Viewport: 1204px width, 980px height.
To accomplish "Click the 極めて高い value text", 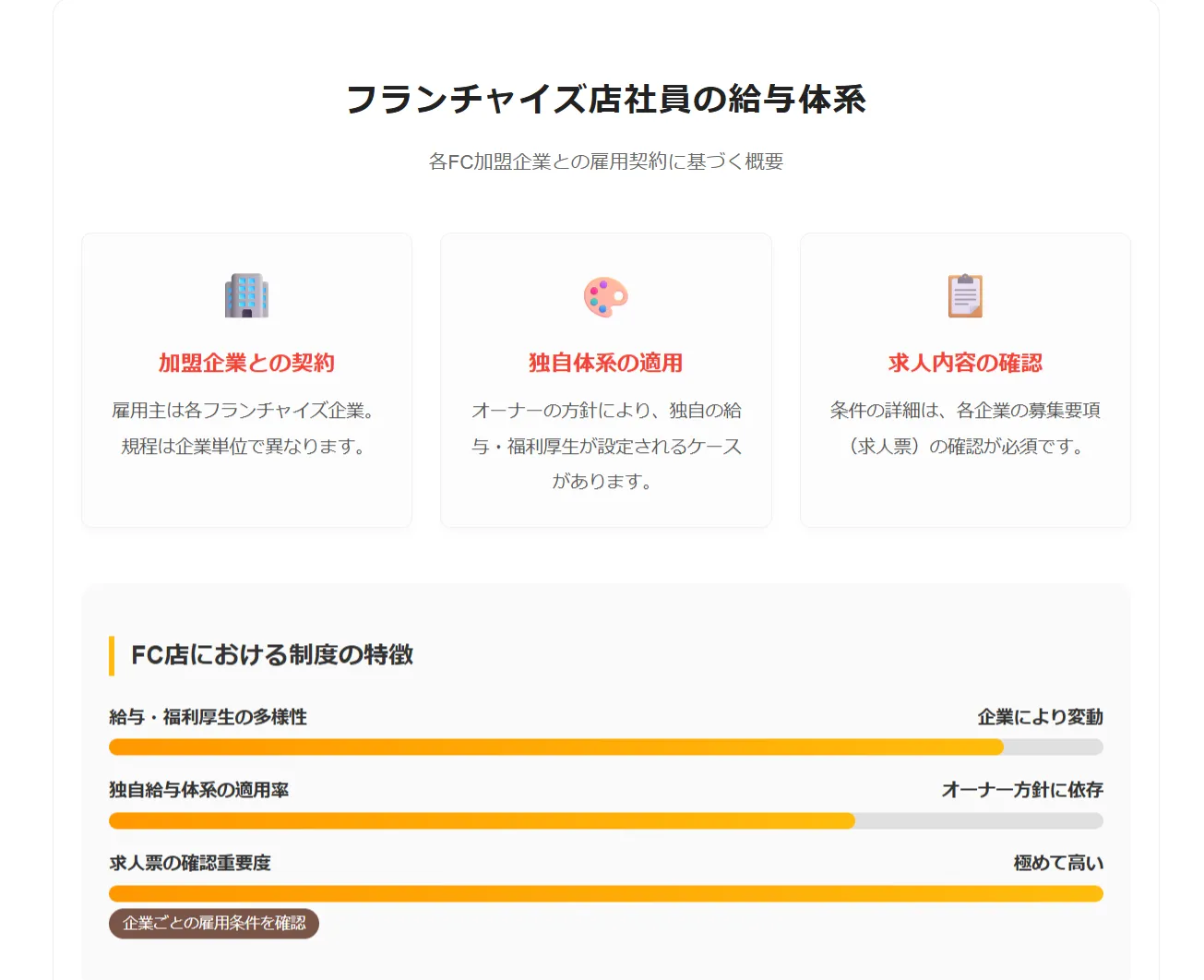I will click(1058, 863).
